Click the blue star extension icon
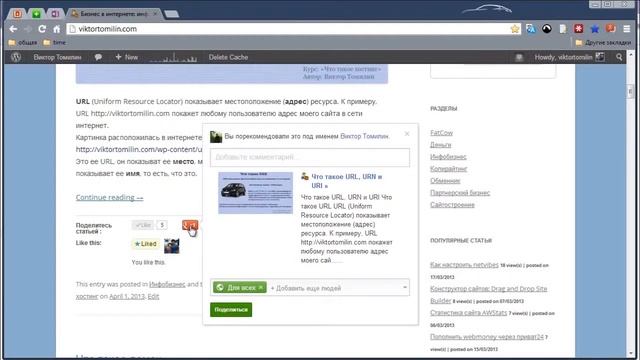The height and width of the screenshot is (360, 640). [x=594, y=29]
